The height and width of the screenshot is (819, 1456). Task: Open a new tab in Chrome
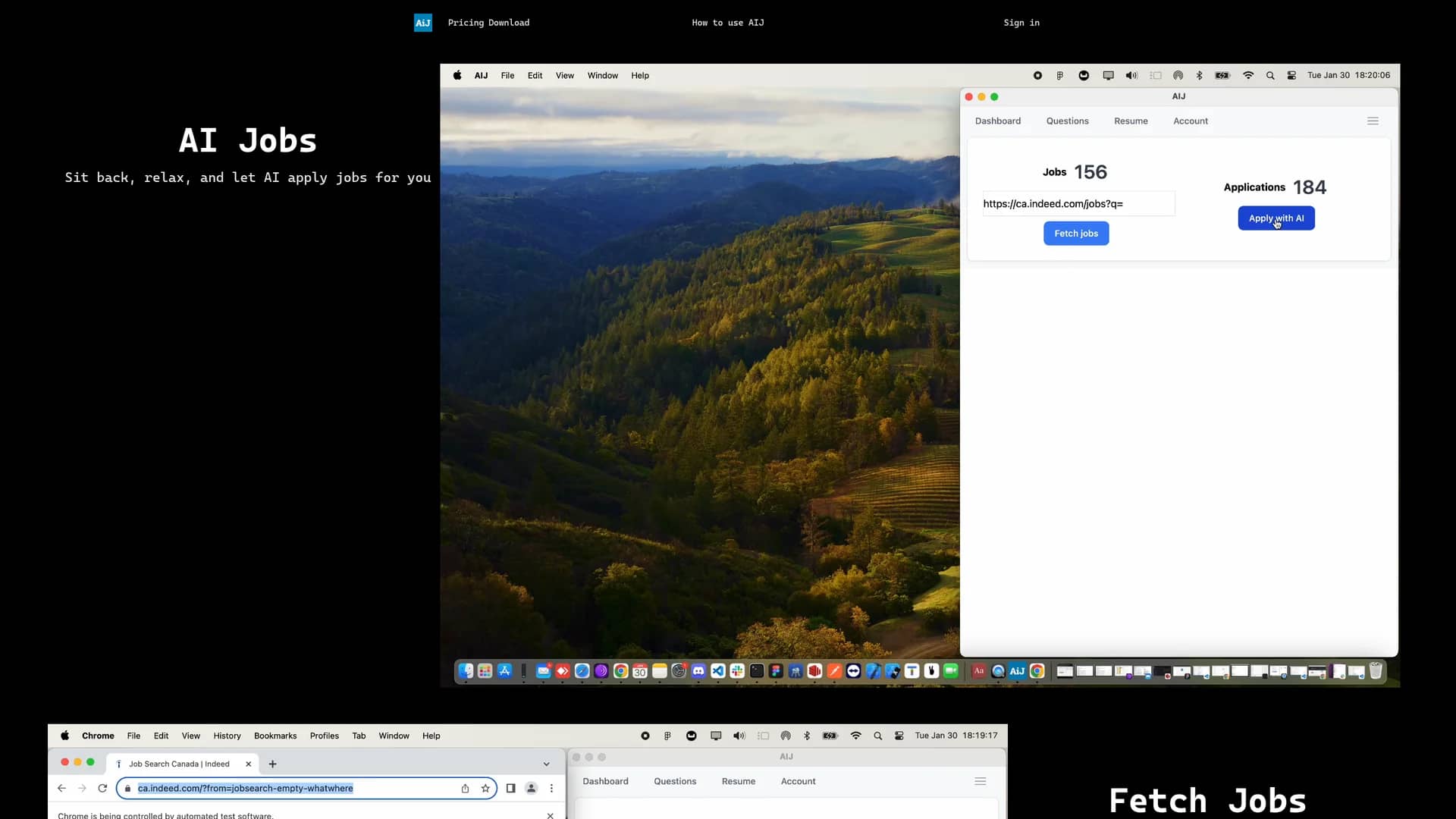(273, 764)
